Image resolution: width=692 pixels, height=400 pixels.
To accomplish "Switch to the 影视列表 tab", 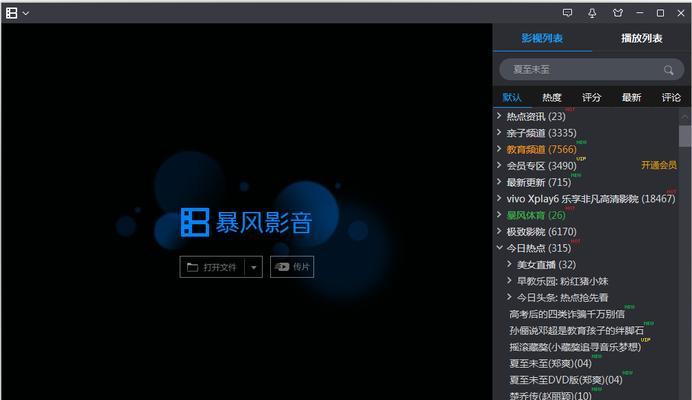I will tap(542, 38).
